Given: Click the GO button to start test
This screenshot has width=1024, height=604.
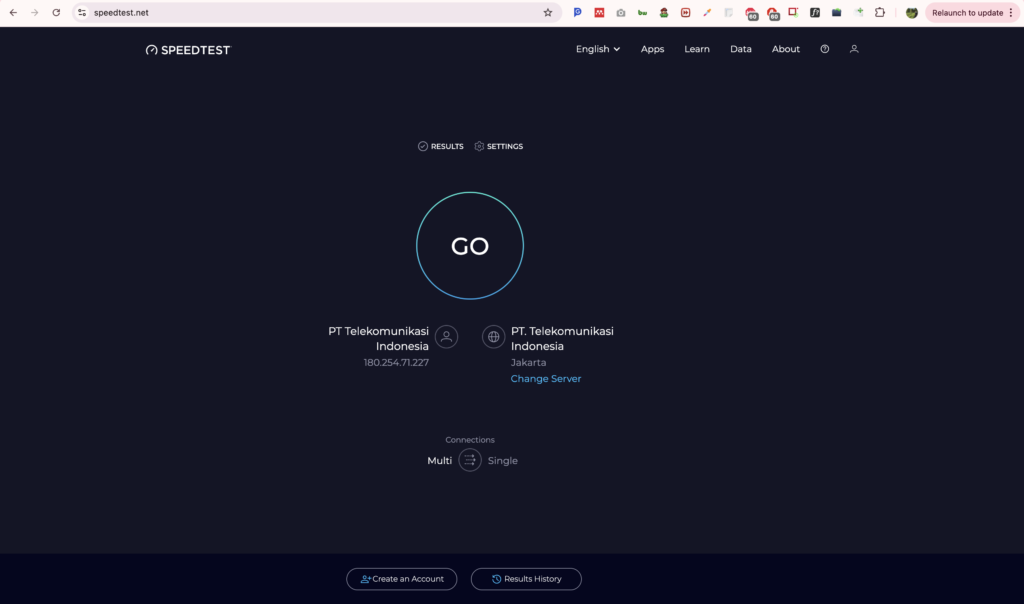Looking at the screenshot, I should [x=470, y=246].
